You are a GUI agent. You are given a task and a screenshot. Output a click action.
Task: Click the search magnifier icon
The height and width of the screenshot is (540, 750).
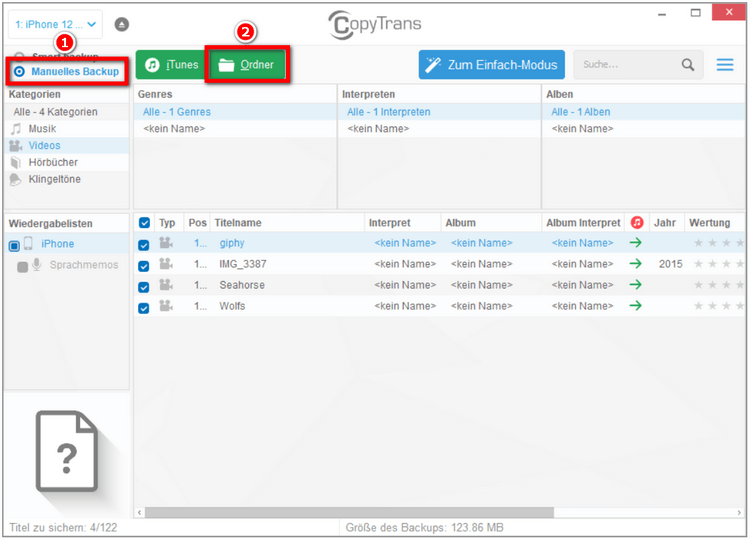click(x=687, y=65)
